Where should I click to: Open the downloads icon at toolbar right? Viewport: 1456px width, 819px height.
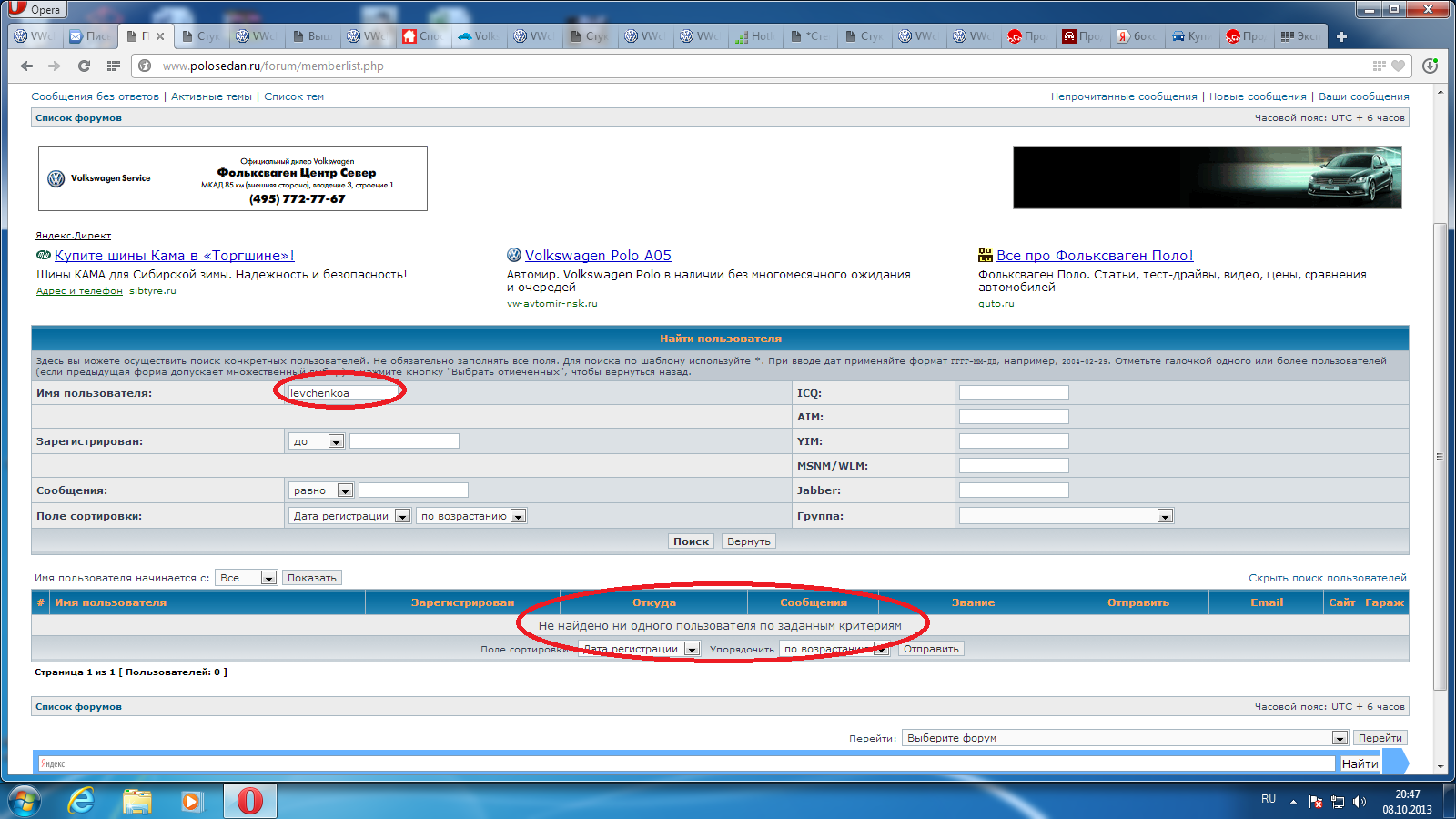1430,66
